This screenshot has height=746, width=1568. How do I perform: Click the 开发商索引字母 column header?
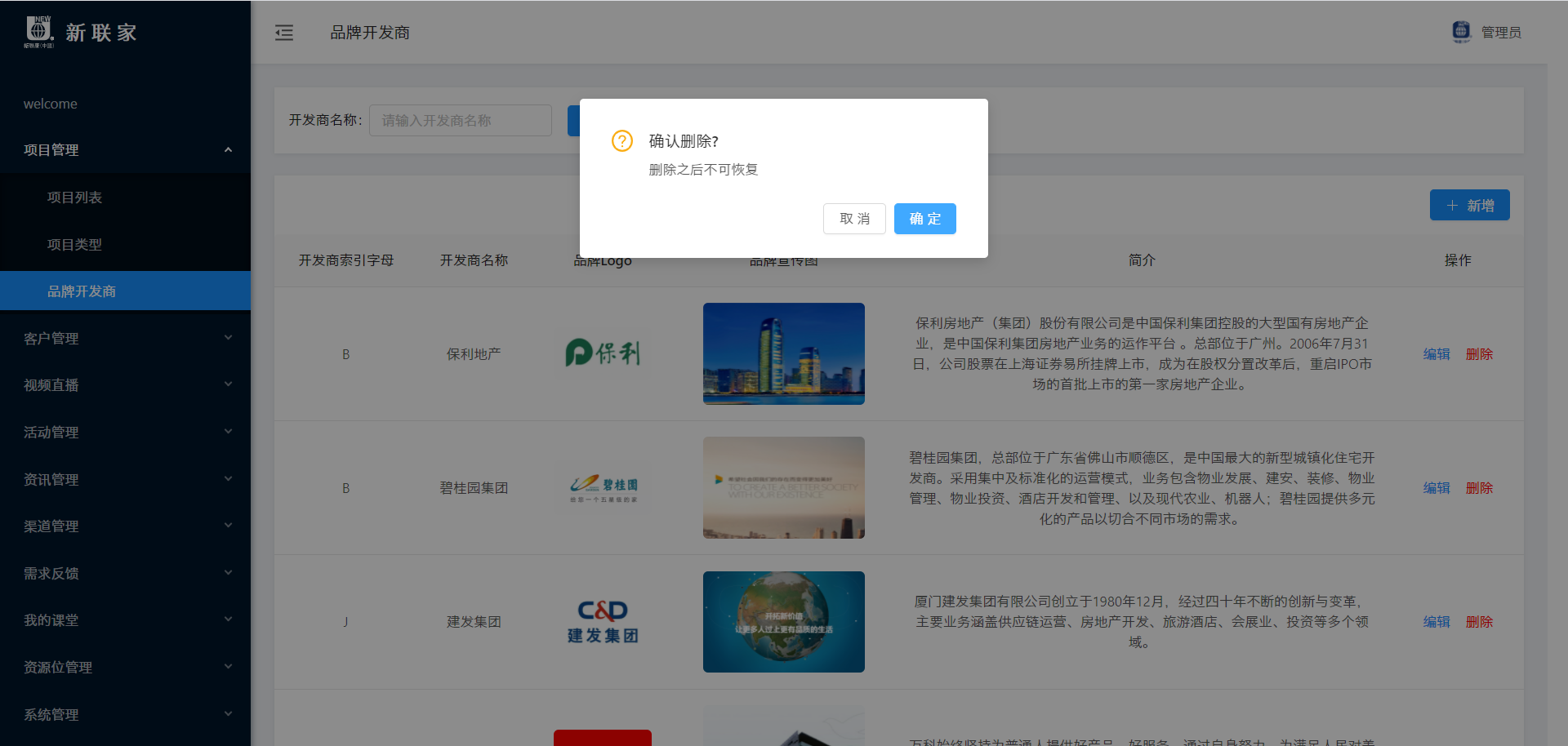(346, 260)
